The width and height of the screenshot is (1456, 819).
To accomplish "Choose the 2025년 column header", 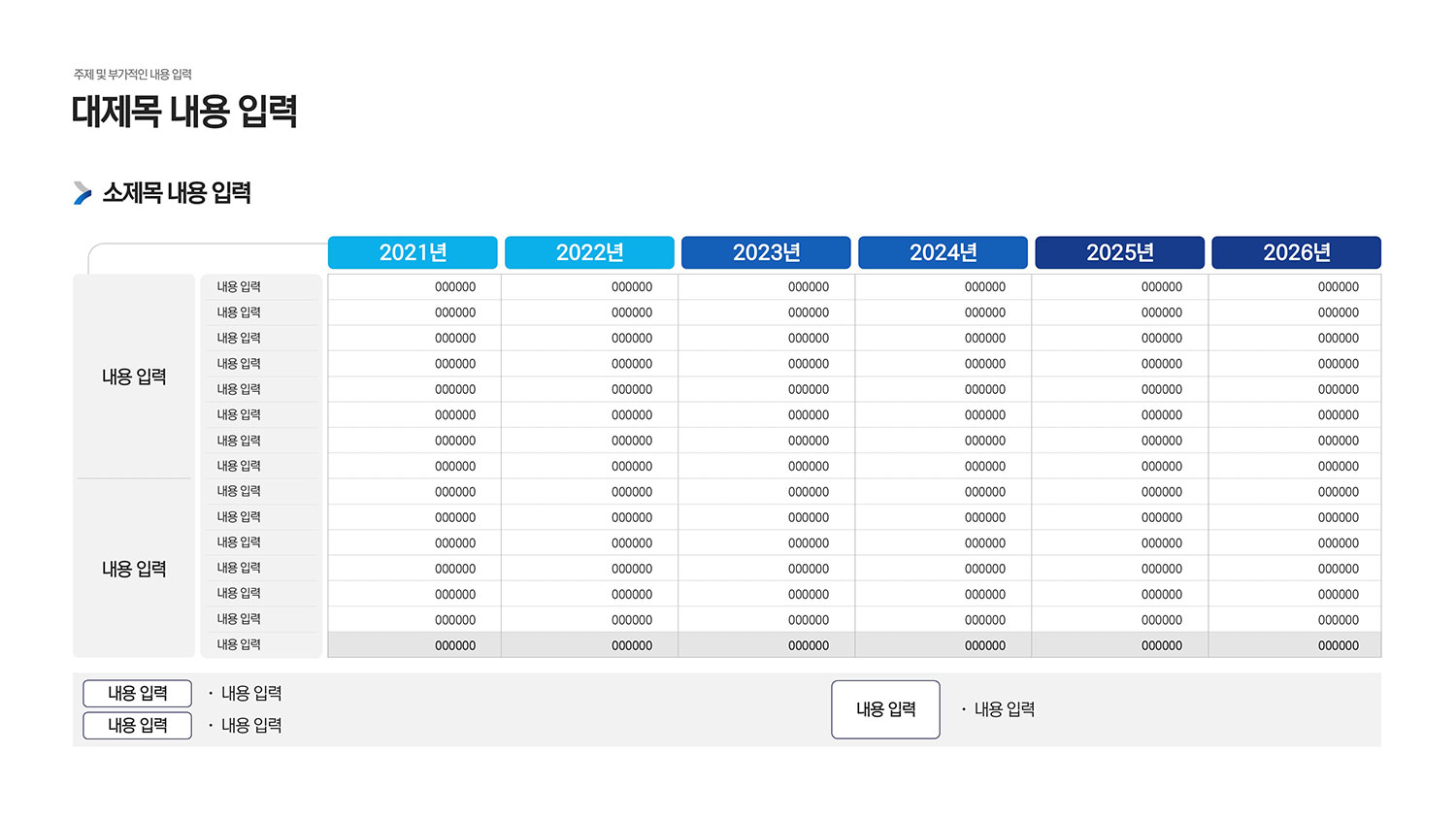I will click(x=1119, y=252).
